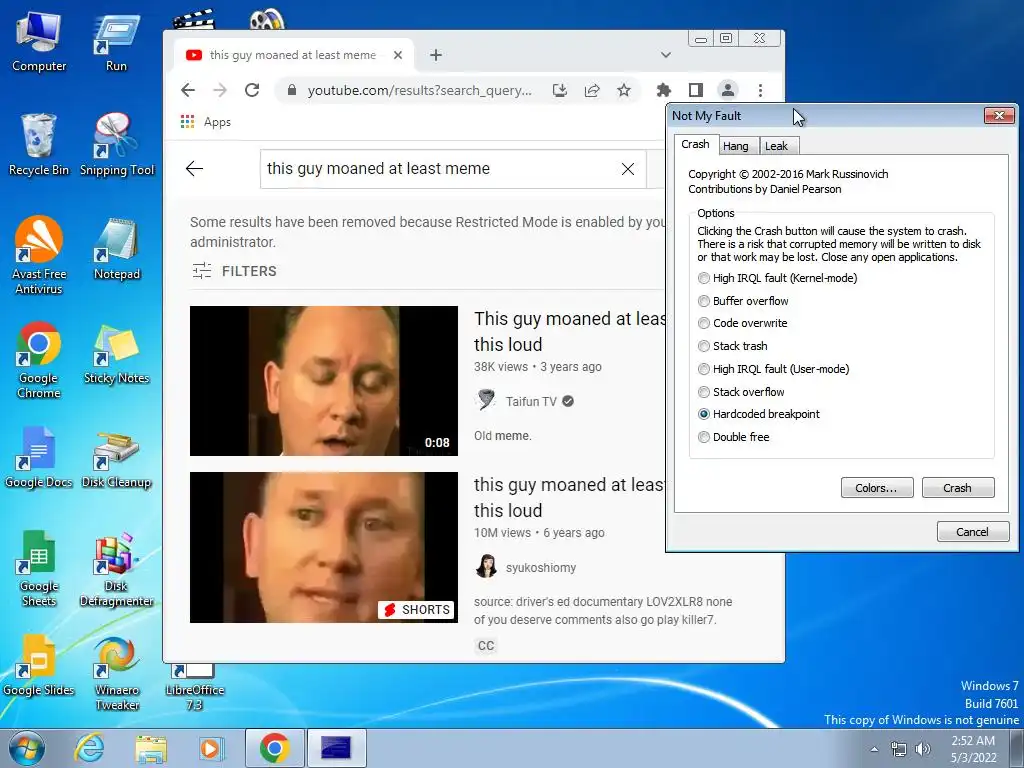Image resolution: width=1024 pixels, height=768 pixels.
Task: Open the Chrome profile avatar
Action: (728, 90)
